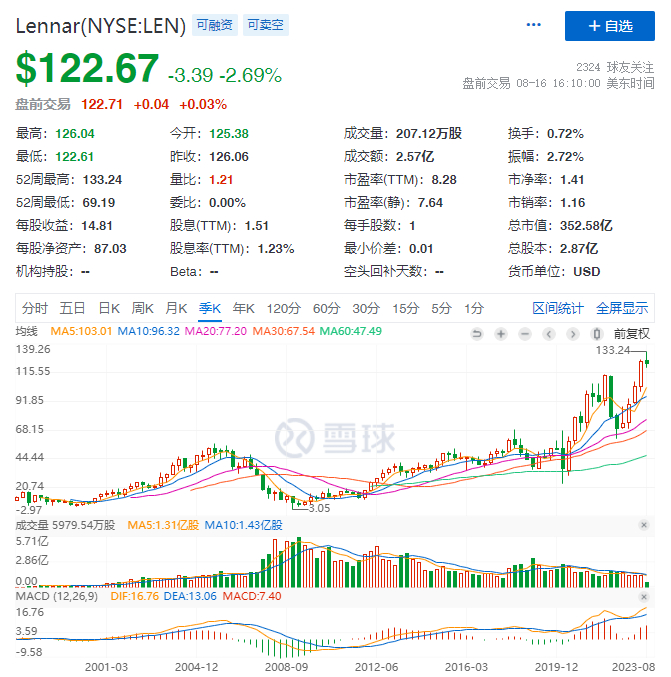Viewport: 671px width, 677px height.
Task: Click the MA5:103.01 moving average label
Action: tap(81, 331)
